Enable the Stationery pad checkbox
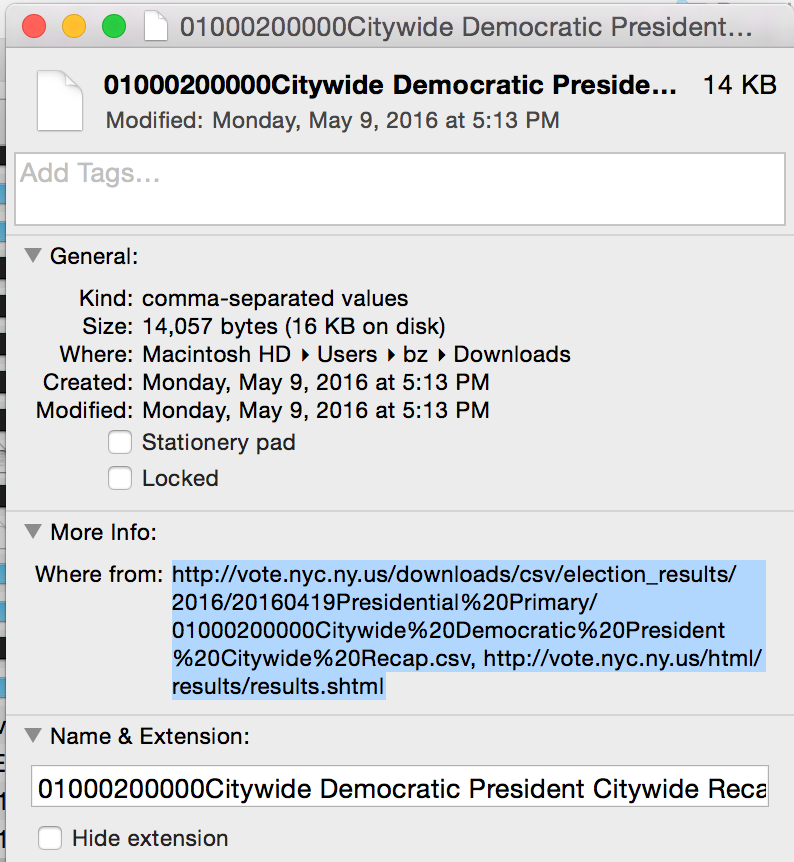Screen dimensions: 794x862 click(120, 442)
